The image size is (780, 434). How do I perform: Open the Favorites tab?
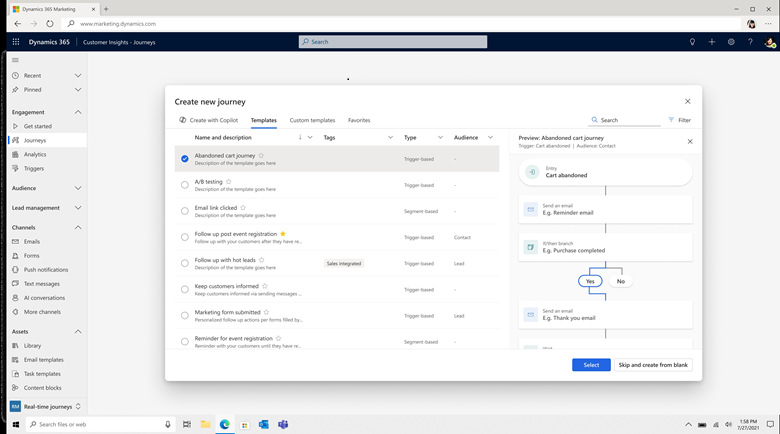359,120
